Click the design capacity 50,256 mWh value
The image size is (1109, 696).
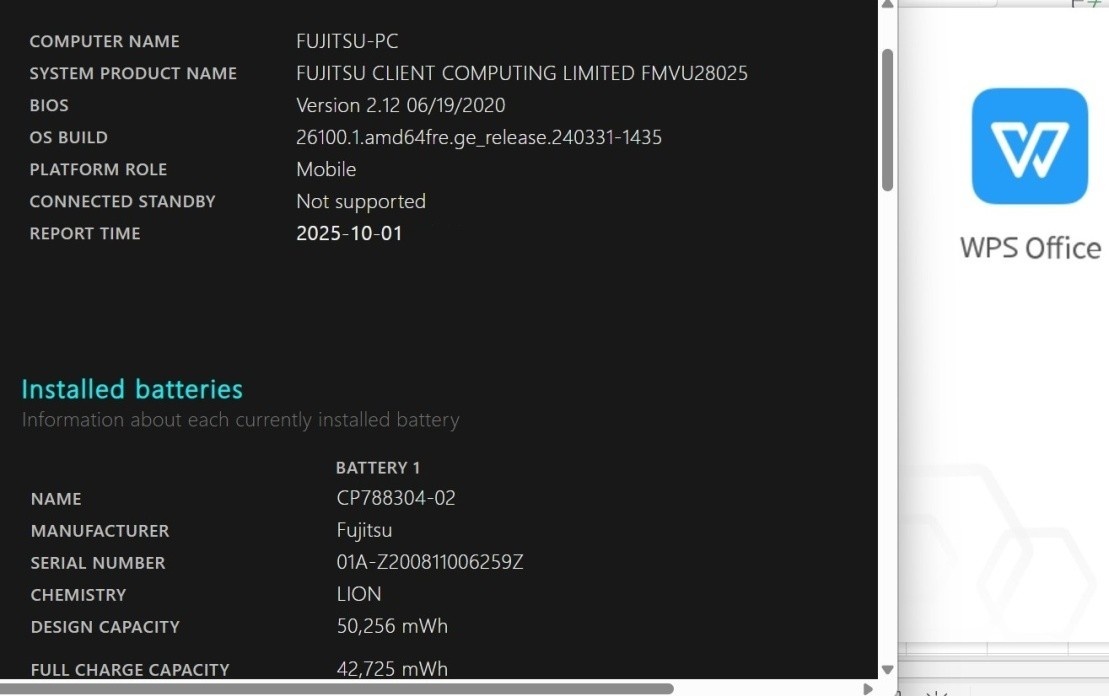(x=392, y=627)
